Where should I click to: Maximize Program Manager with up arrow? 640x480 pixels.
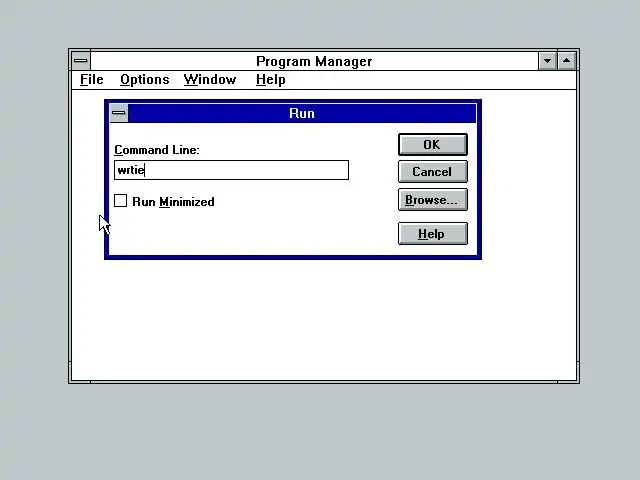567,61
